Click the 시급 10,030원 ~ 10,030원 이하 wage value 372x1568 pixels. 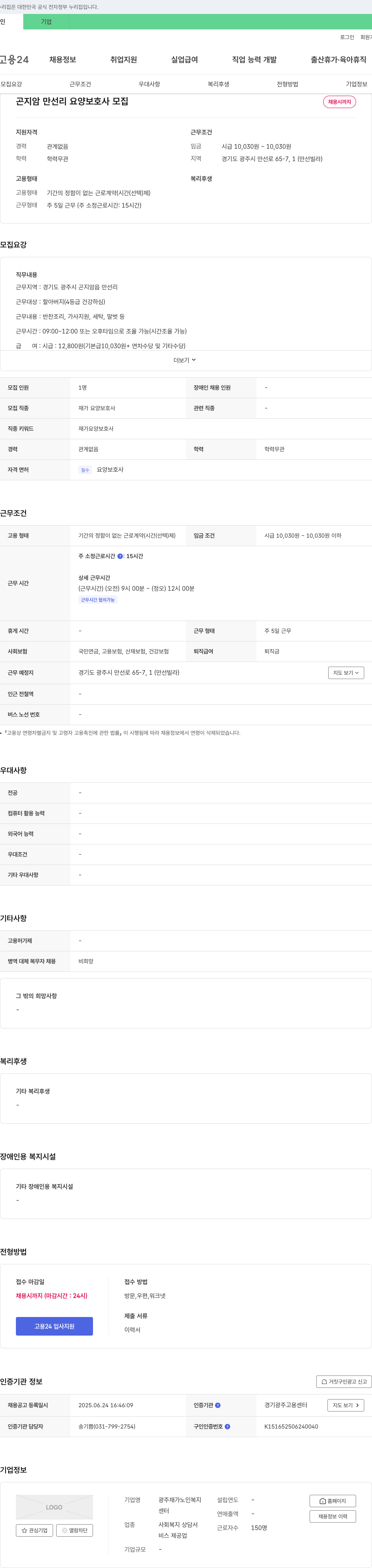point(303,536)
